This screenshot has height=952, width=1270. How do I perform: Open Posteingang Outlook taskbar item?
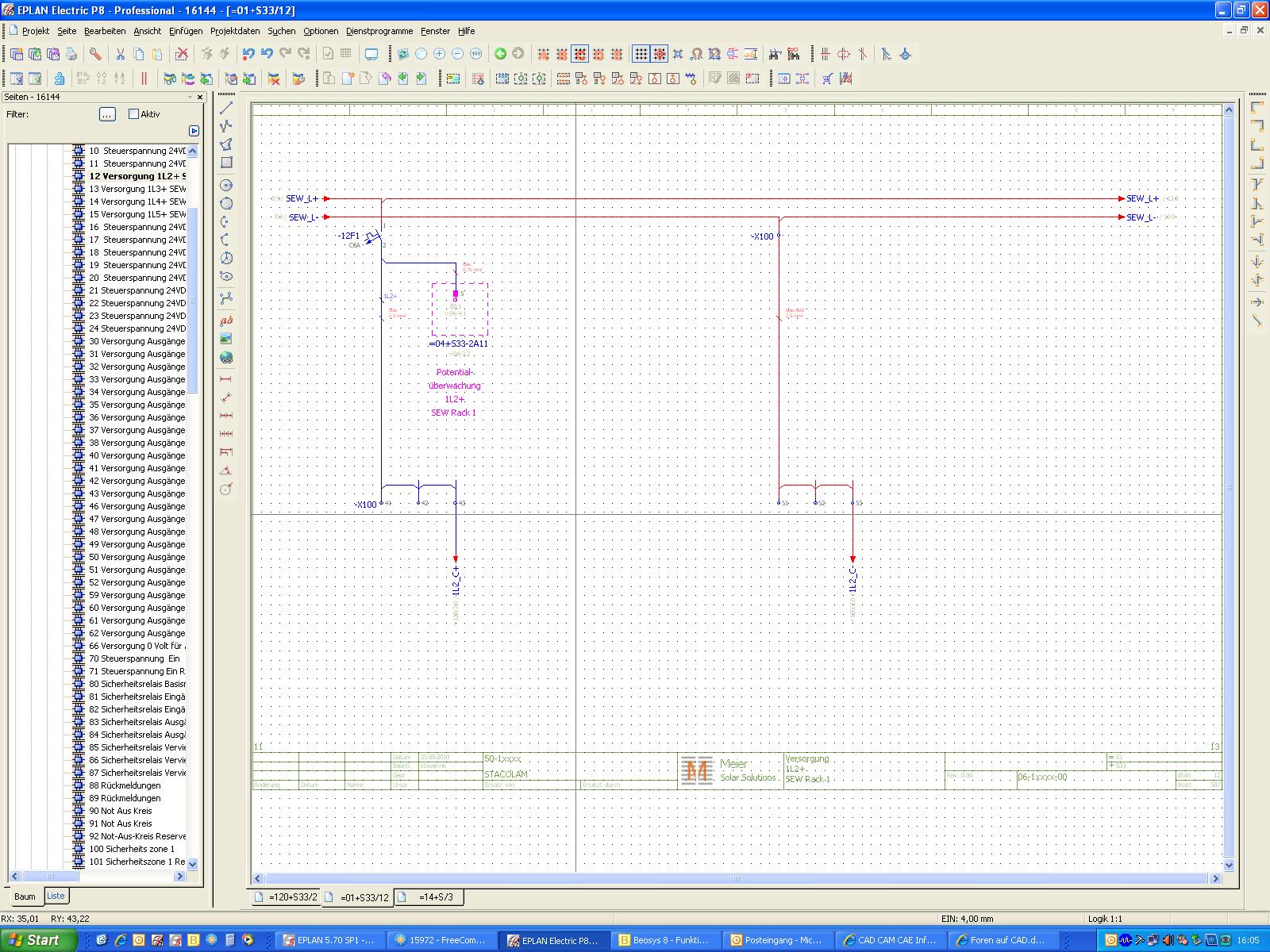pyautogui.click(x=780, y=940)
